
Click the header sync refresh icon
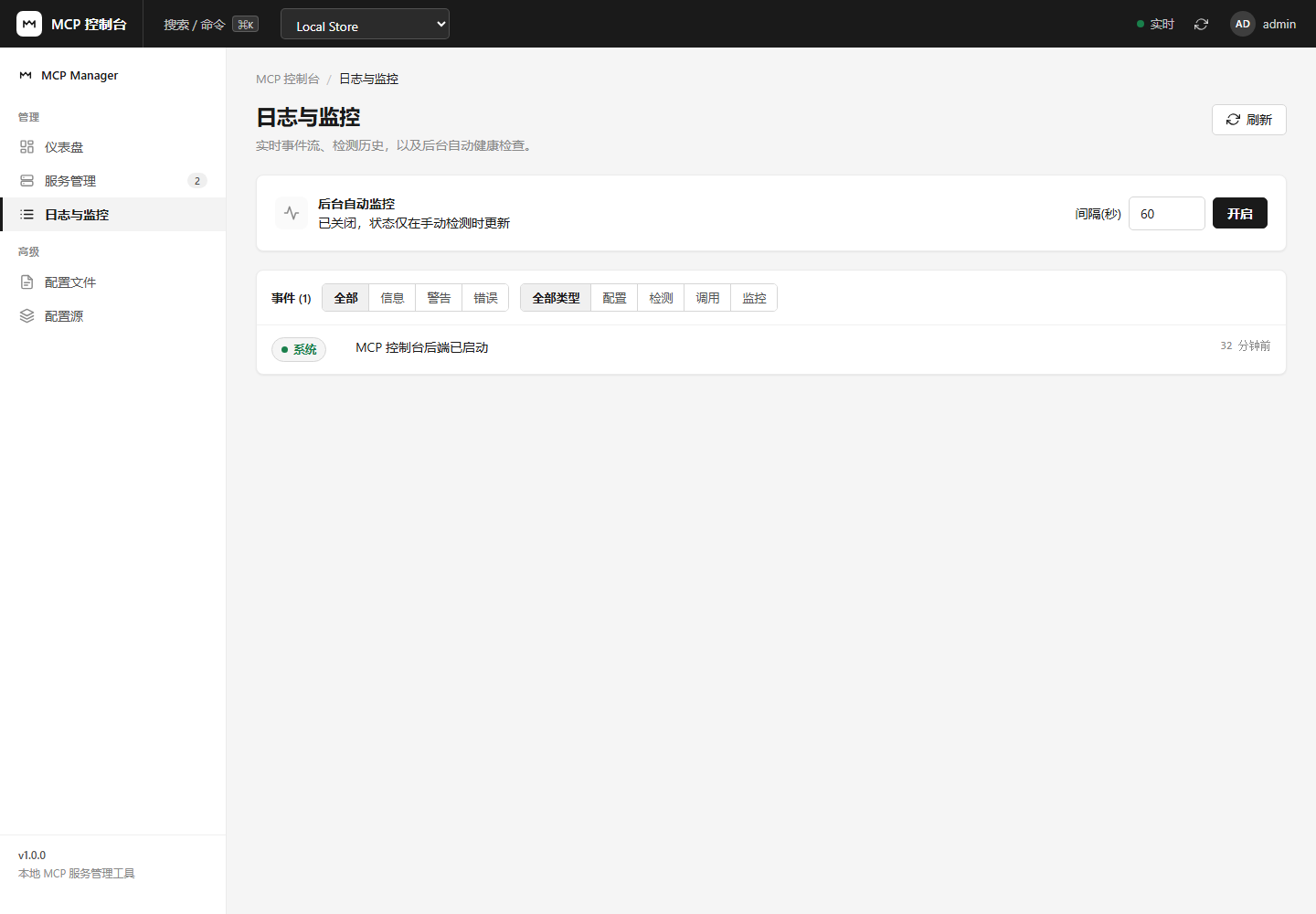[x=1201, y=24]
